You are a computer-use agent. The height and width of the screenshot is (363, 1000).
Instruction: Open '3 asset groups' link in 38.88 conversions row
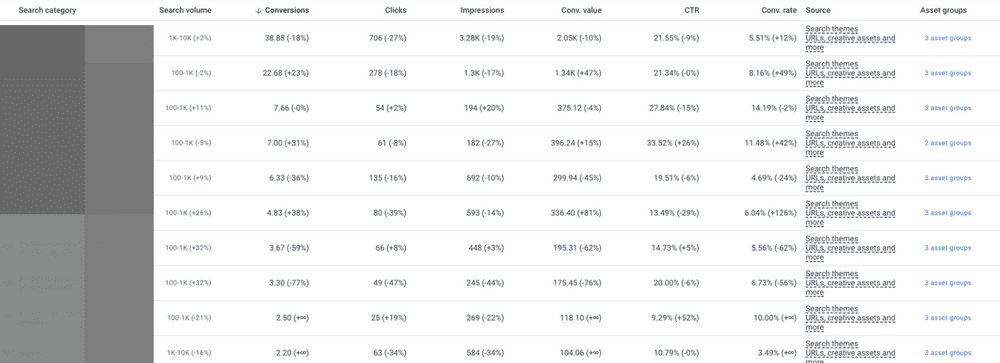point(948,38)
